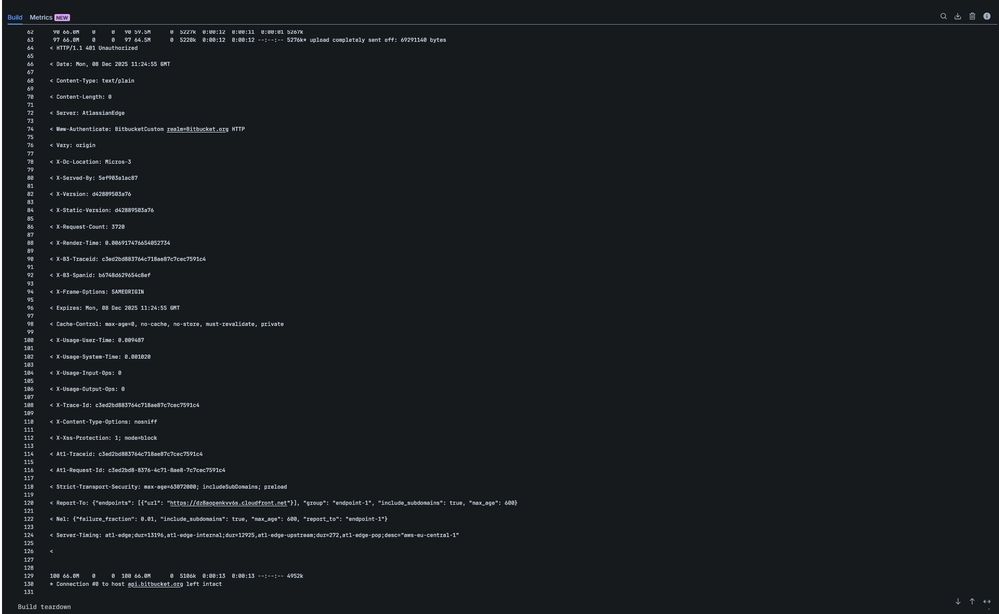Open the dz8aogenkvv6a.cloudfront.net link
The image size is (999, 614).
pos(227,501)
